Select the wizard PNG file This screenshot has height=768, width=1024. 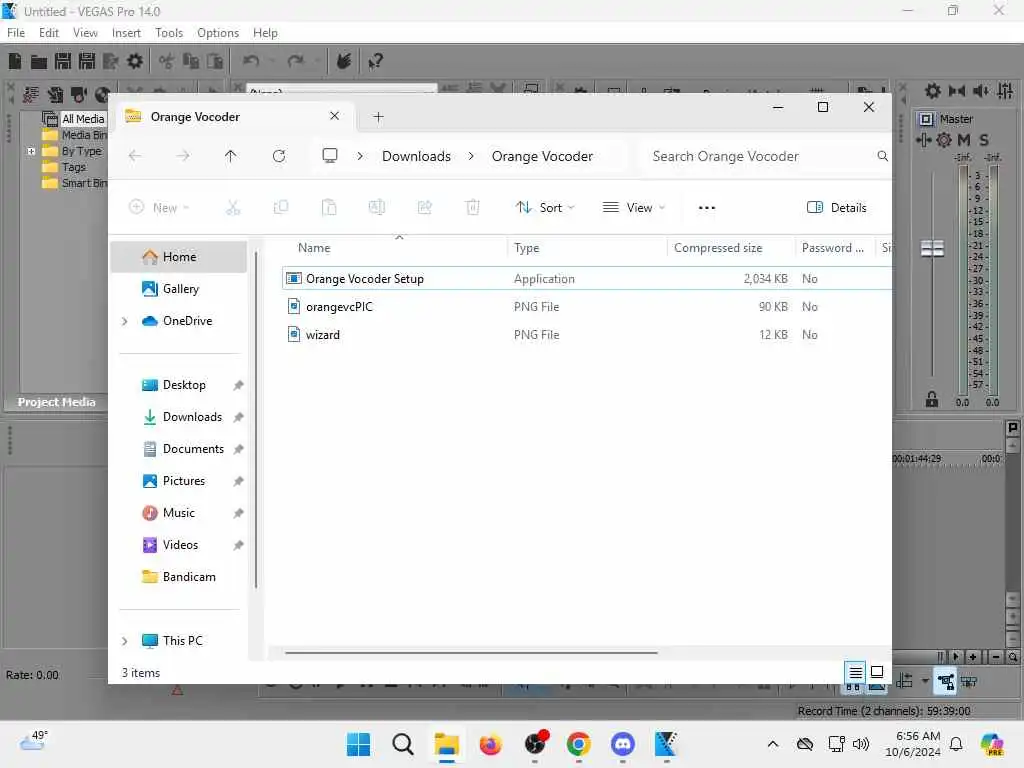tap(586, 334)
